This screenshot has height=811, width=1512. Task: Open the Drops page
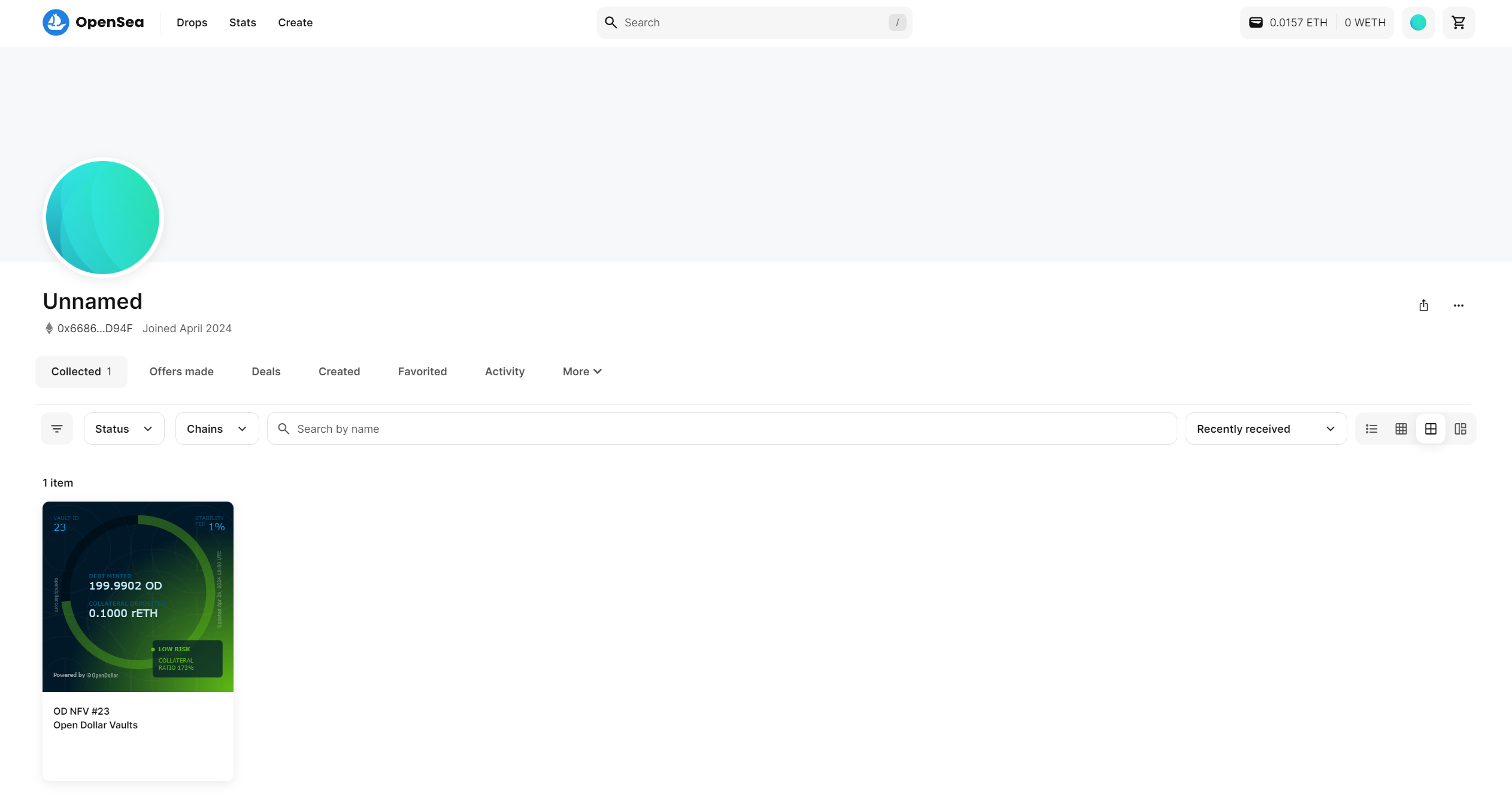(x=192, y=23)
